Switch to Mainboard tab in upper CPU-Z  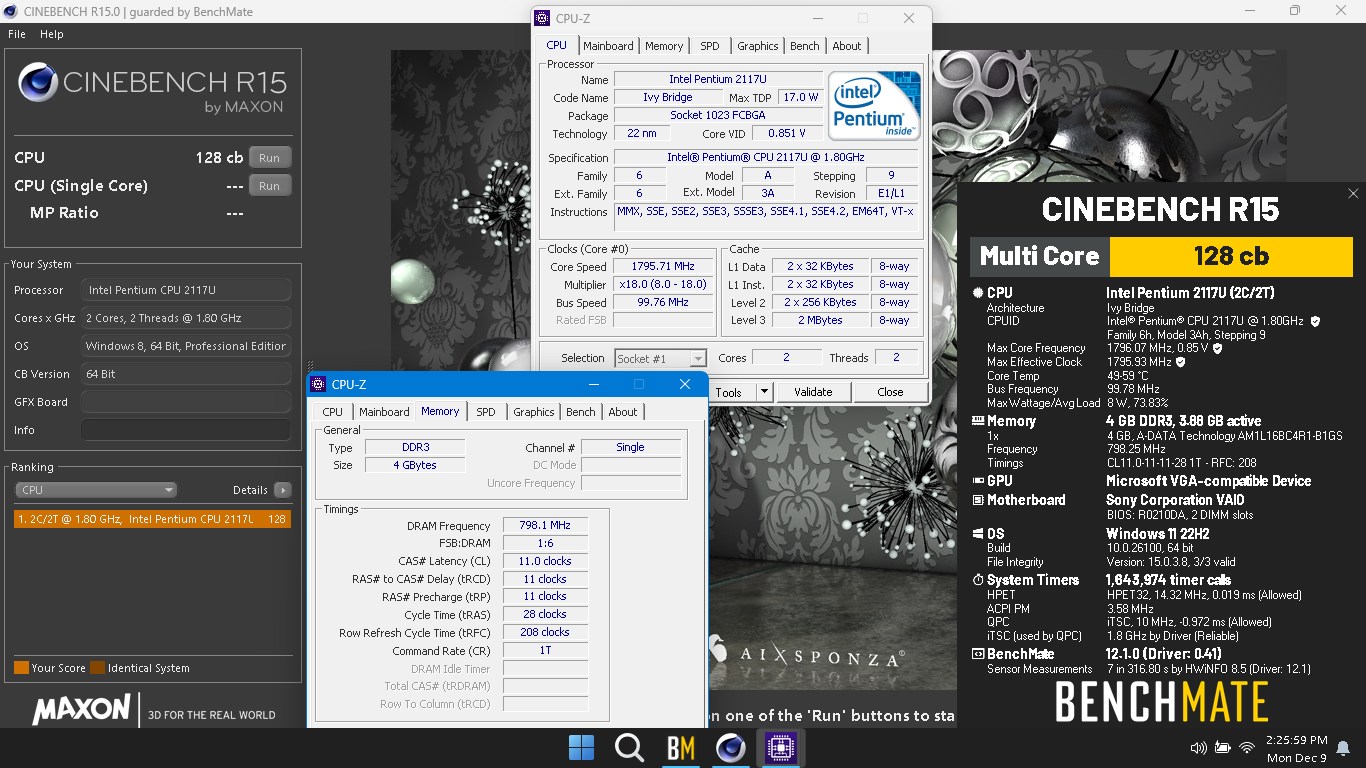[608, 46]
